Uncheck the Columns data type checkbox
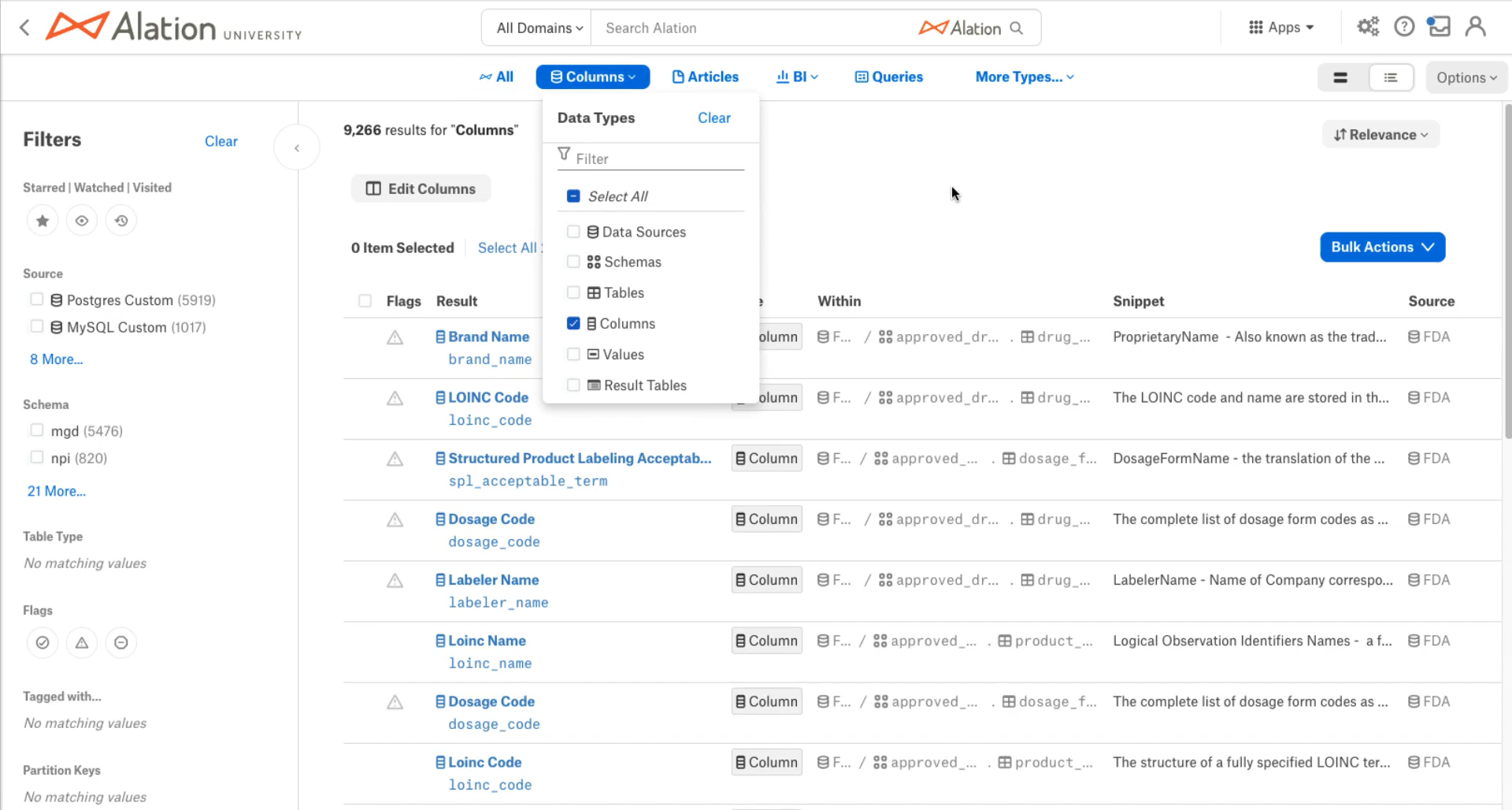Screen dimensions: 1512x810 point(573,323)
